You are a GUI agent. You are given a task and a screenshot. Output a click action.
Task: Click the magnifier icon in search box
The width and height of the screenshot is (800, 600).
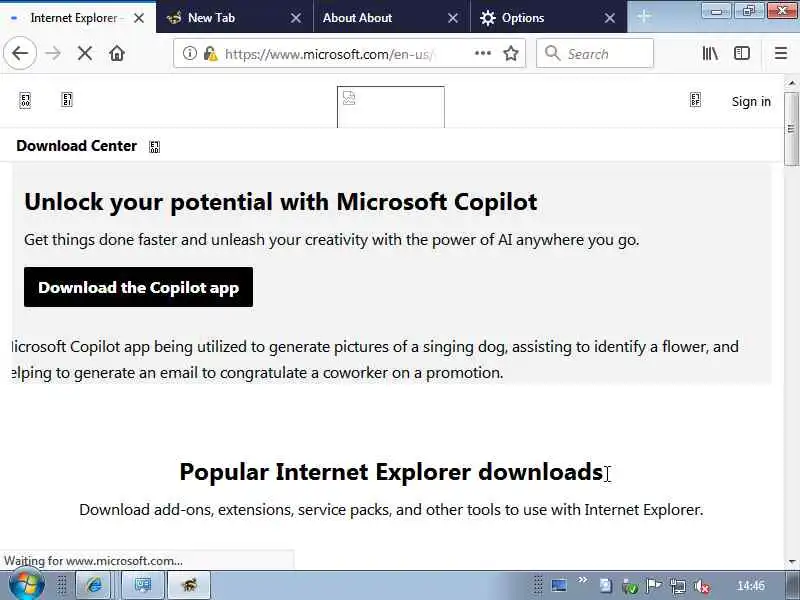click(553, 53)
